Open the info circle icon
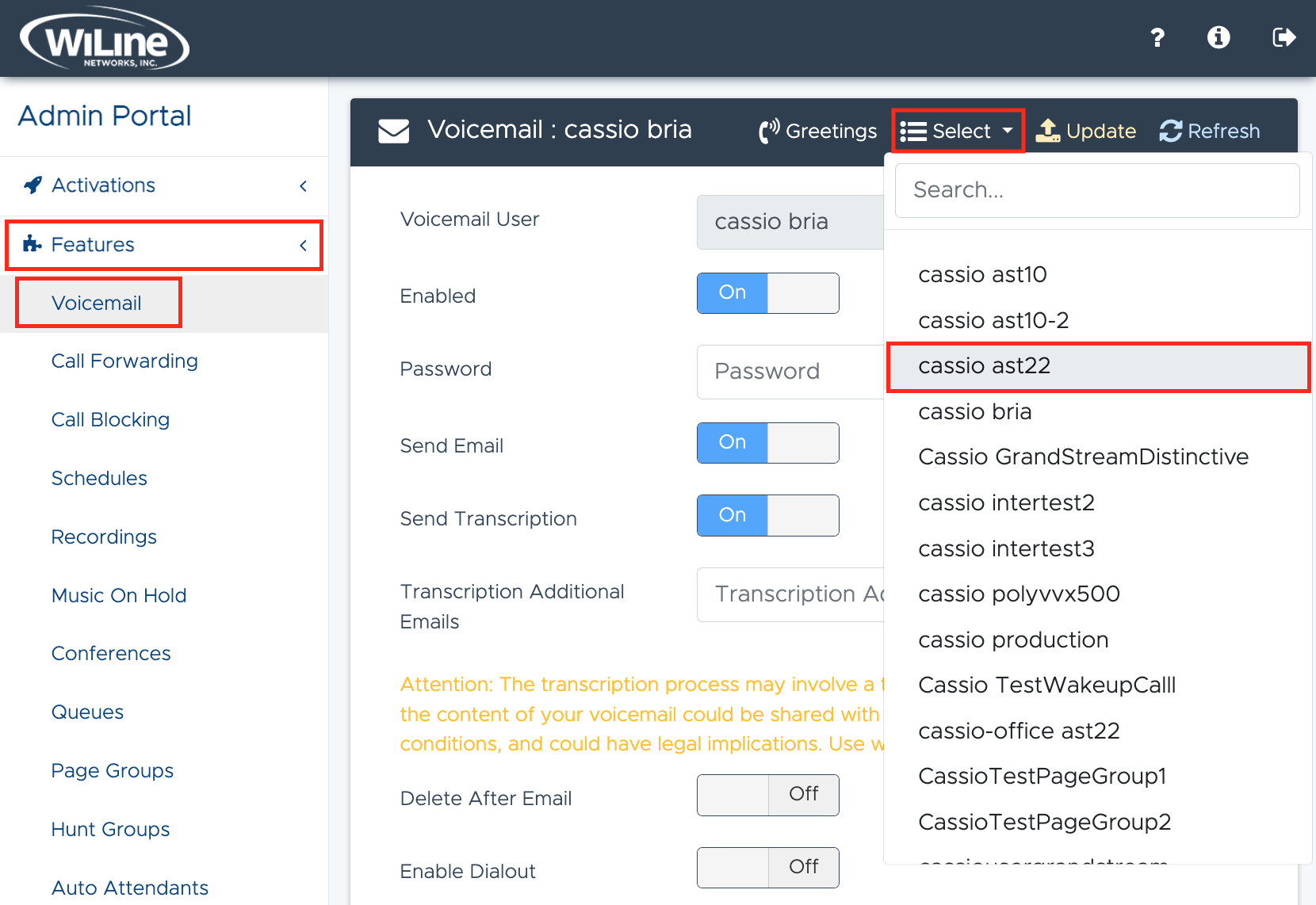 [x=1218, y=37]
